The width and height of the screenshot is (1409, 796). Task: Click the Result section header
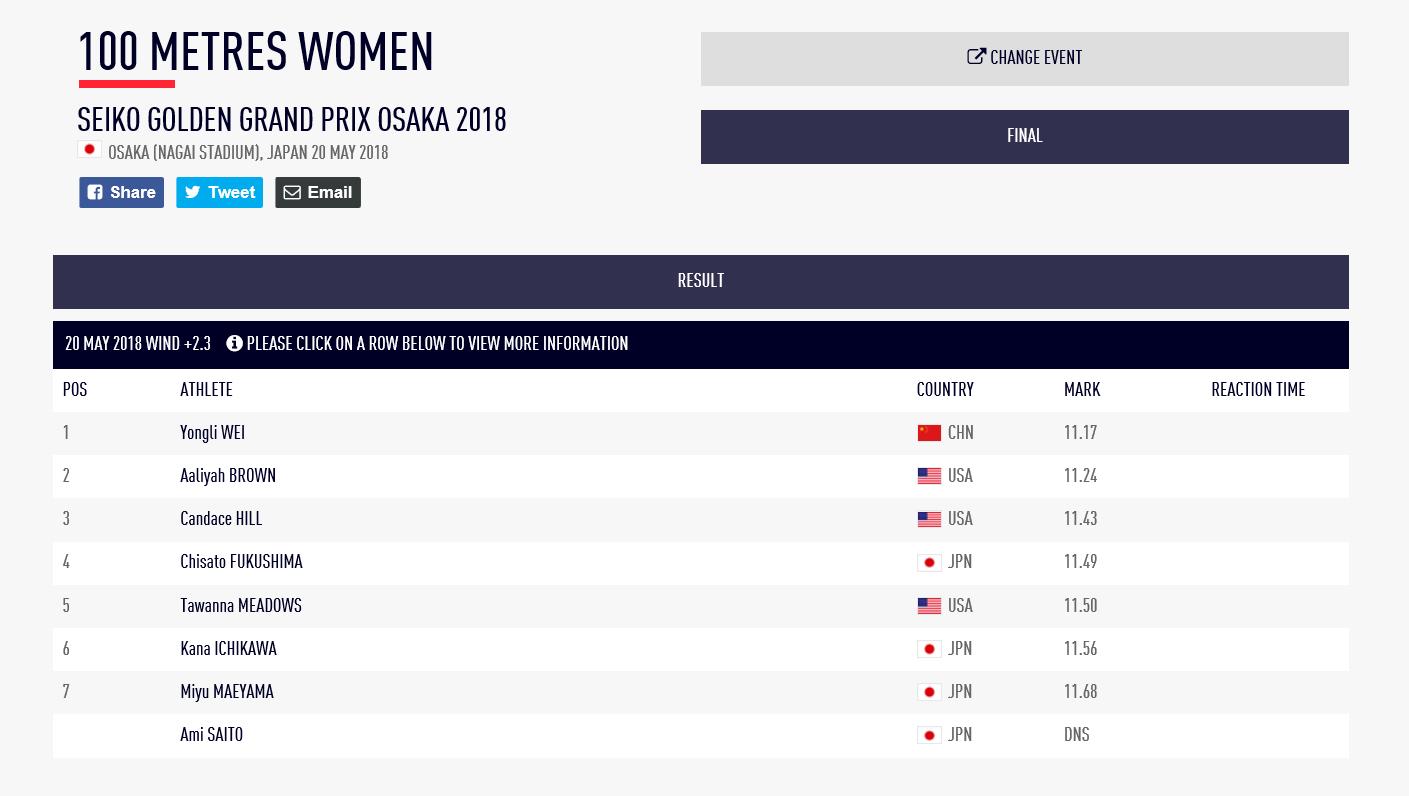(700, 281)
